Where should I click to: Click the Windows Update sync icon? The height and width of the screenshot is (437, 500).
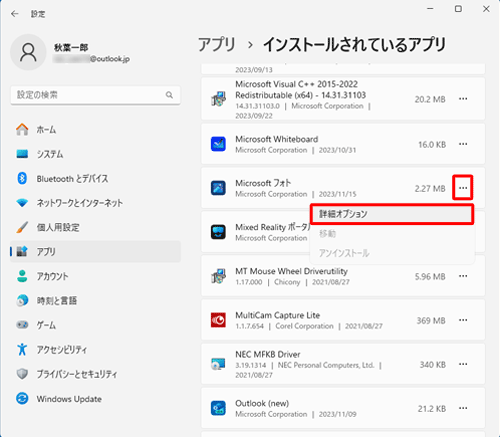(x=22, y=398)
